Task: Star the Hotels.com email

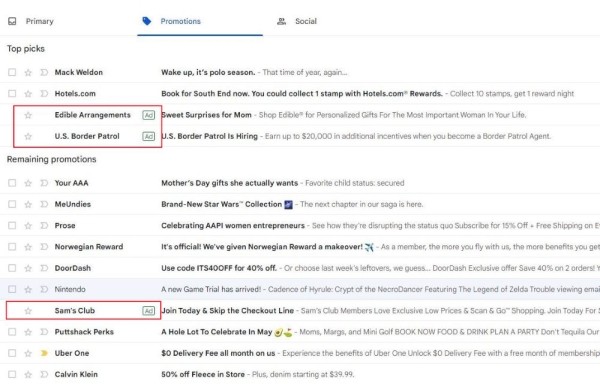Action: pyautogui.click(x=28, y=94)
